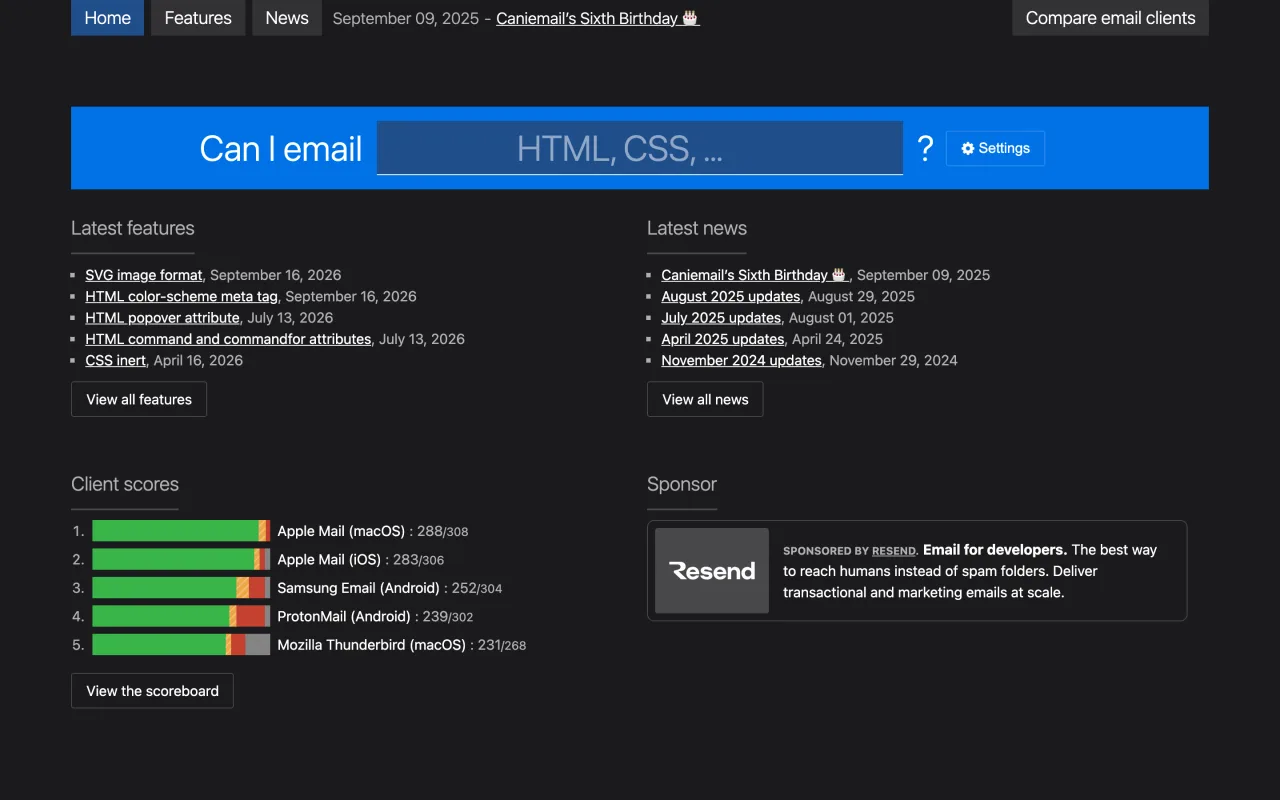Open the CSS inert feature
Image resolution: width=1280 pixels, height=800 pixels.
click(x=115, y=360)
